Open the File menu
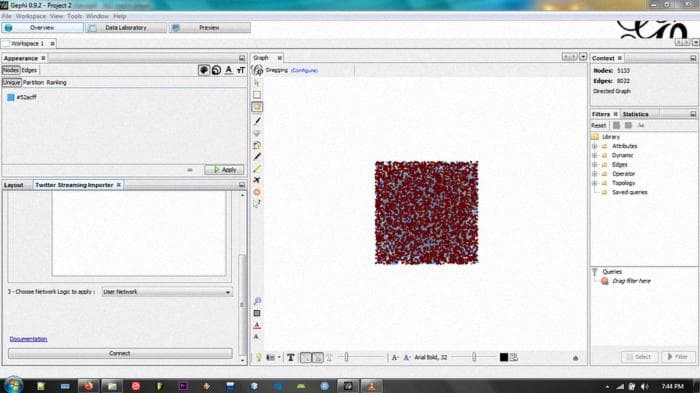700x393 pixels. pos(7,16)
